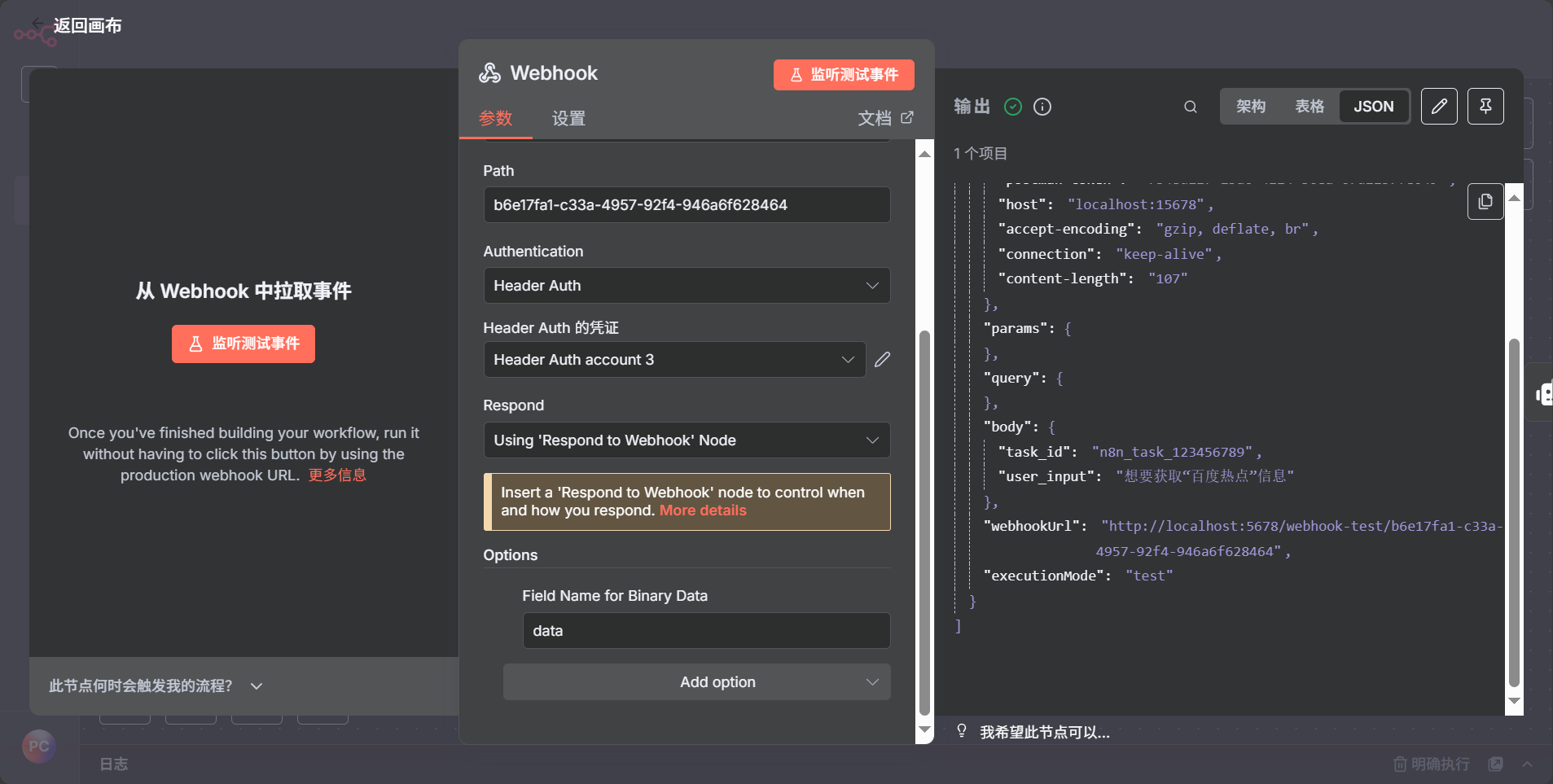
Task: Click the Field Name for Binary Data input
Action: coord(706,631)
